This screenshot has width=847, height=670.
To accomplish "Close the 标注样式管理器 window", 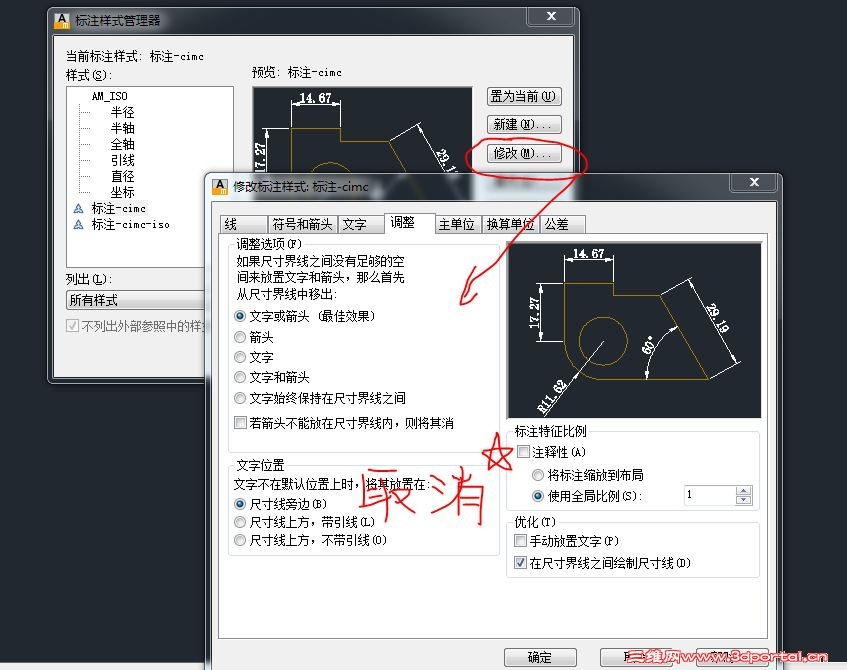I will (x=550, y=16).
